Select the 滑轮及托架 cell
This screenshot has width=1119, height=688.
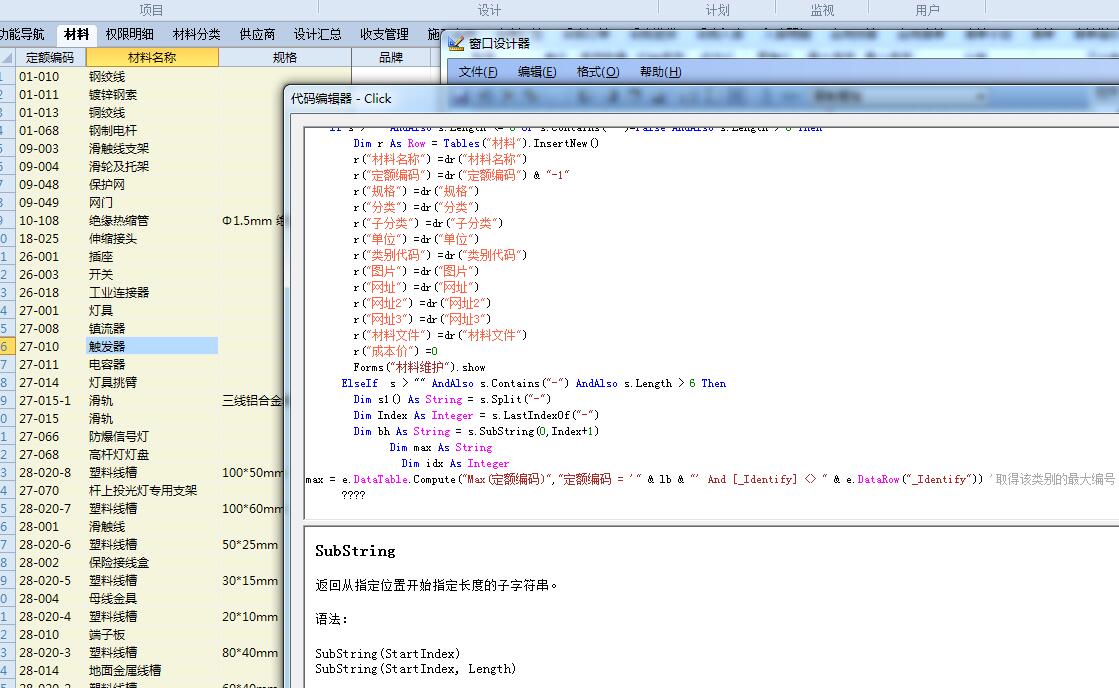tap(152, 166)
